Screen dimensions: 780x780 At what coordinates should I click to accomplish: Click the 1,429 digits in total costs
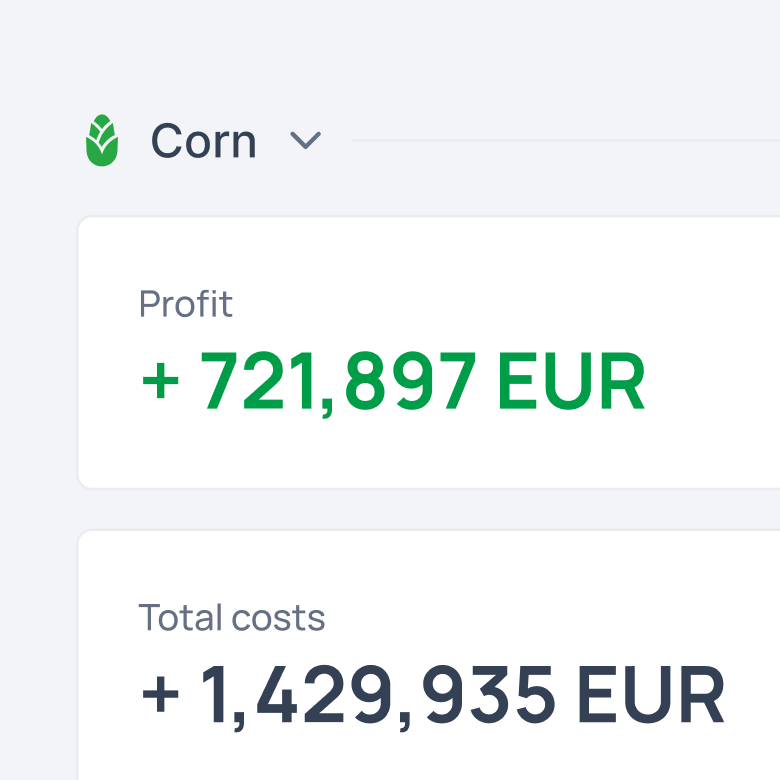click(x=297, y=694)
